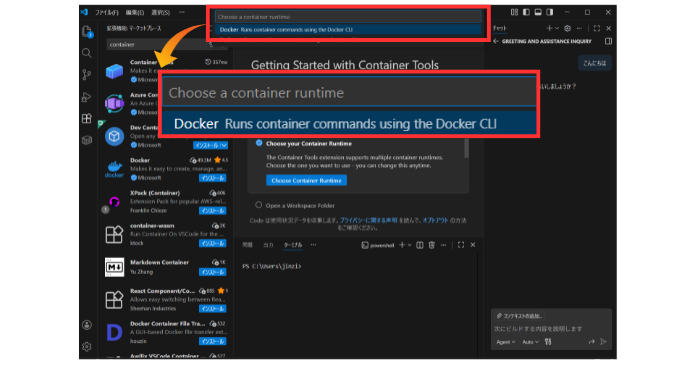The height and width of the screenshot is (365, 698).
Task: Open the Search view in activity bar
Action: click(x=87, y=53)
